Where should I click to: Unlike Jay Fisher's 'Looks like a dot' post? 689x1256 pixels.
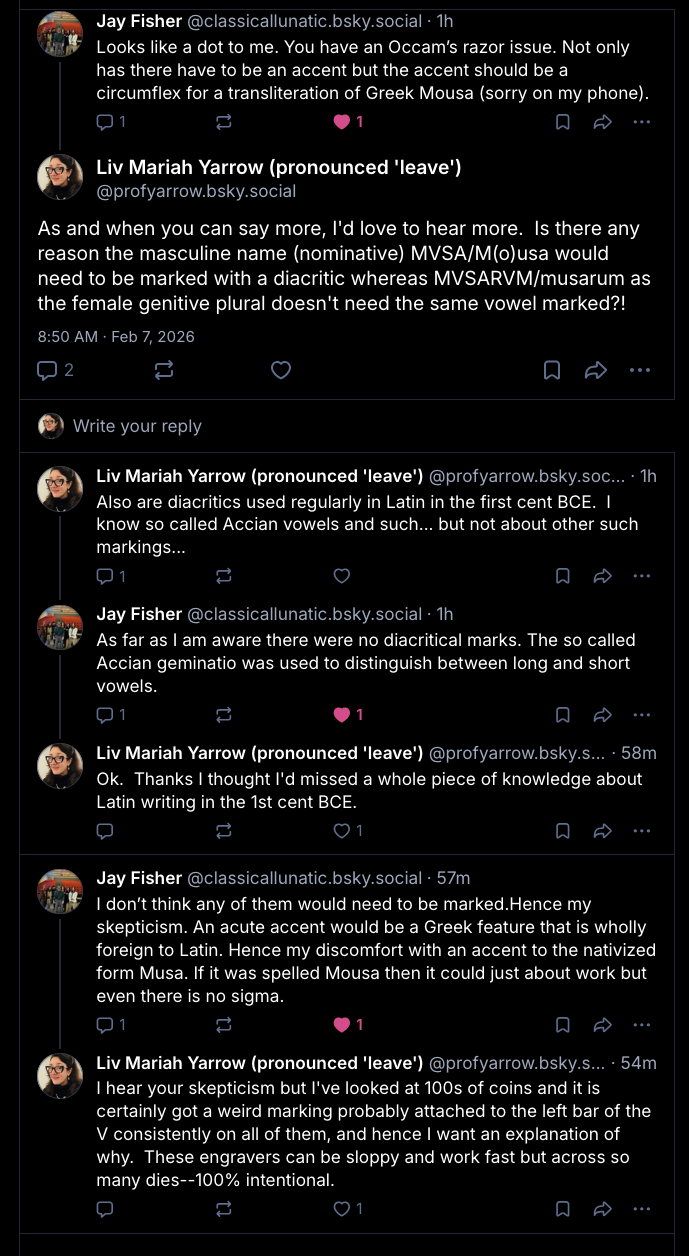click(342, 122)
